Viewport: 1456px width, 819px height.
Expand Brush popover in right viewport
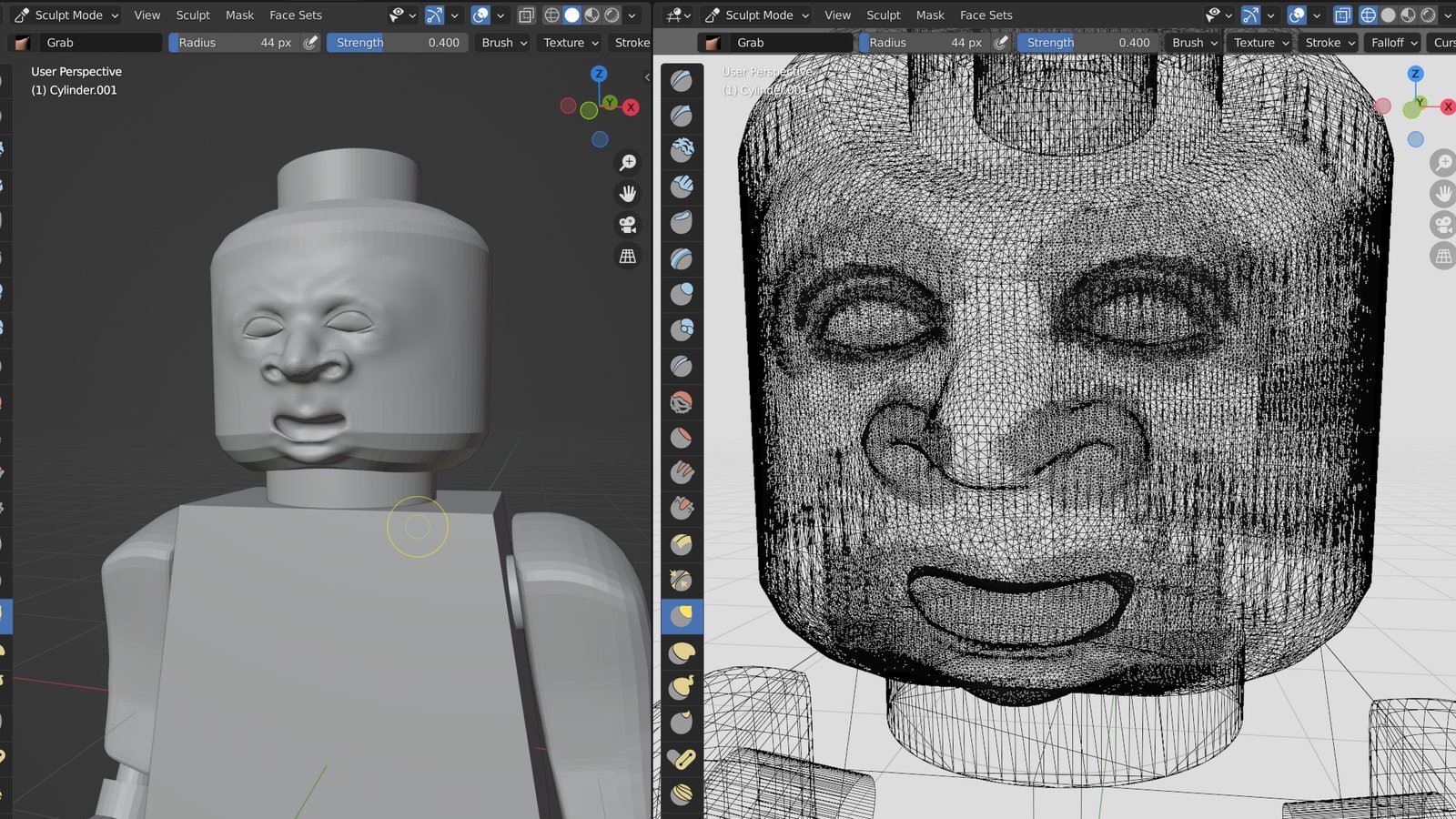[x=1195, y=43]
